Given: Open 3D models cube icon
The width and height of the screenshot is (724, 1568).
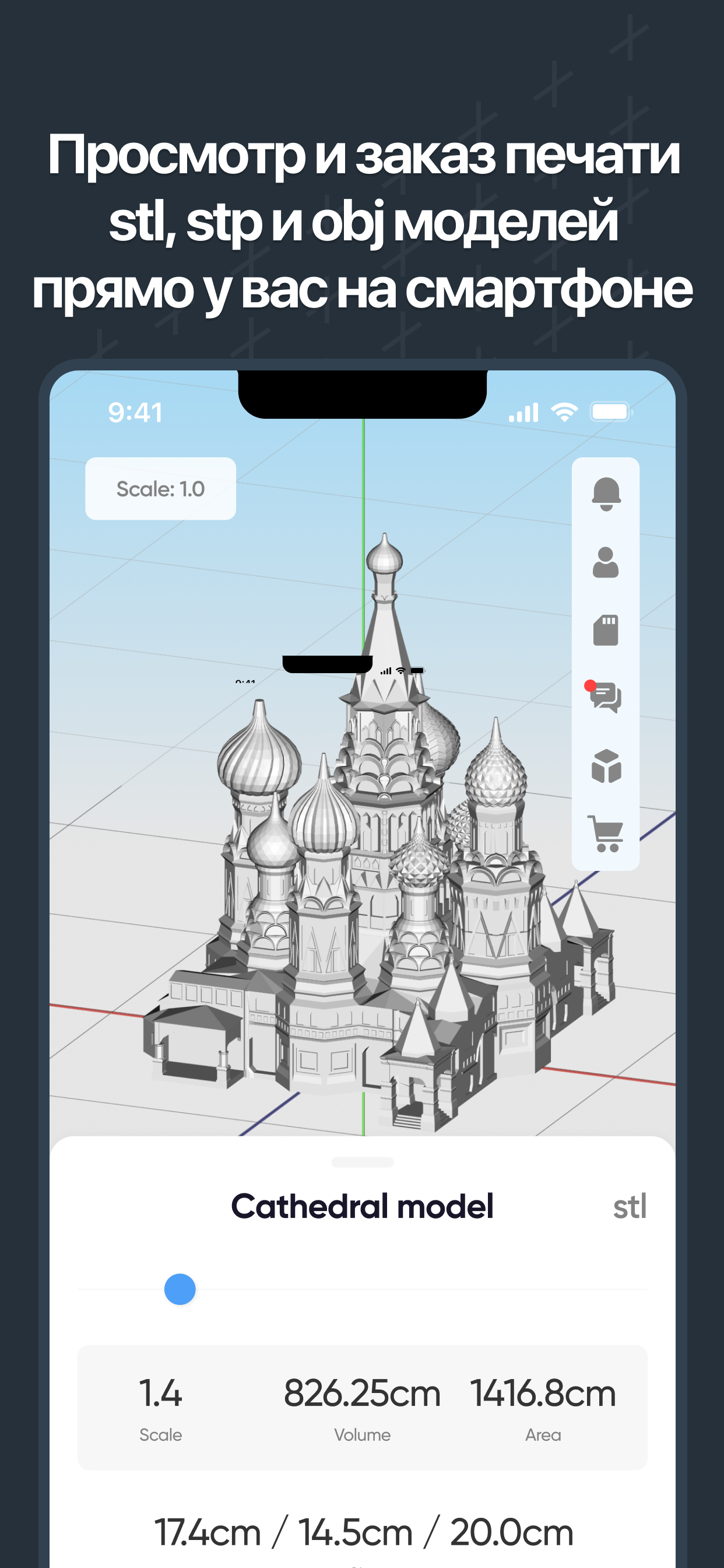Looking at the screenshot, I should click(x=606, y=766).
